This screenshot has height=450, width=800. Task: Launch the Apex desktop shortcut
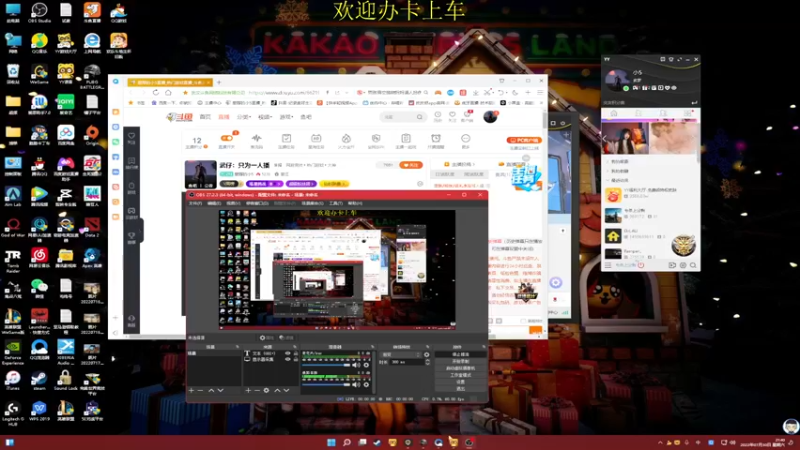(92, 258)
